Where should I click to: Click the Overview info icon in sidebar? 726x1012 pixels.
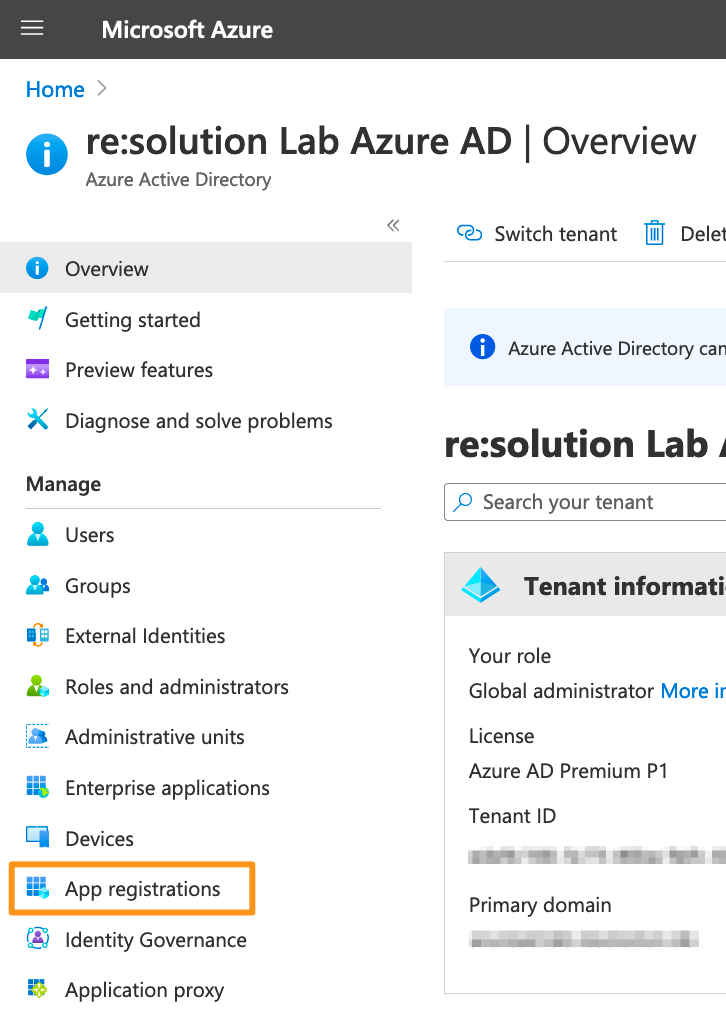[x=37, y=268]
